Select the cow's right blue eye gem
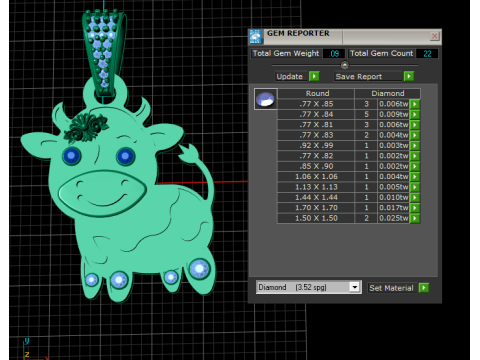 125,156
